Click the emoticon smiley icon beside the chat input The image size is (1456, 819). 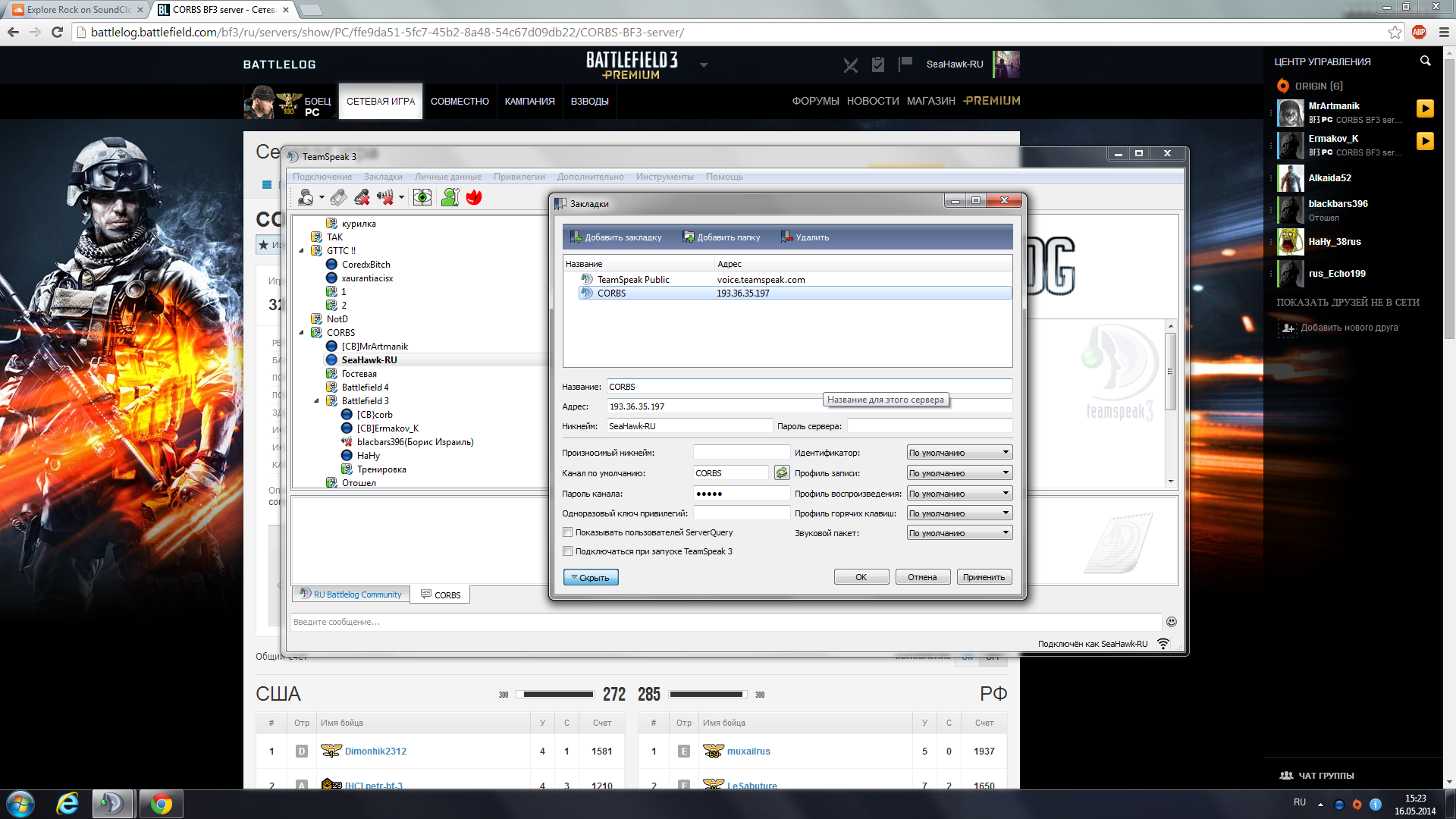pos(1171,622)
